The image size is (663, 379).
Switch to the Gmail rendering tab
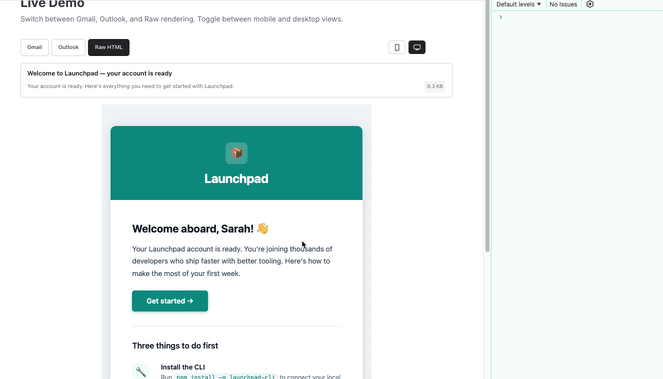tap(35, 47)
